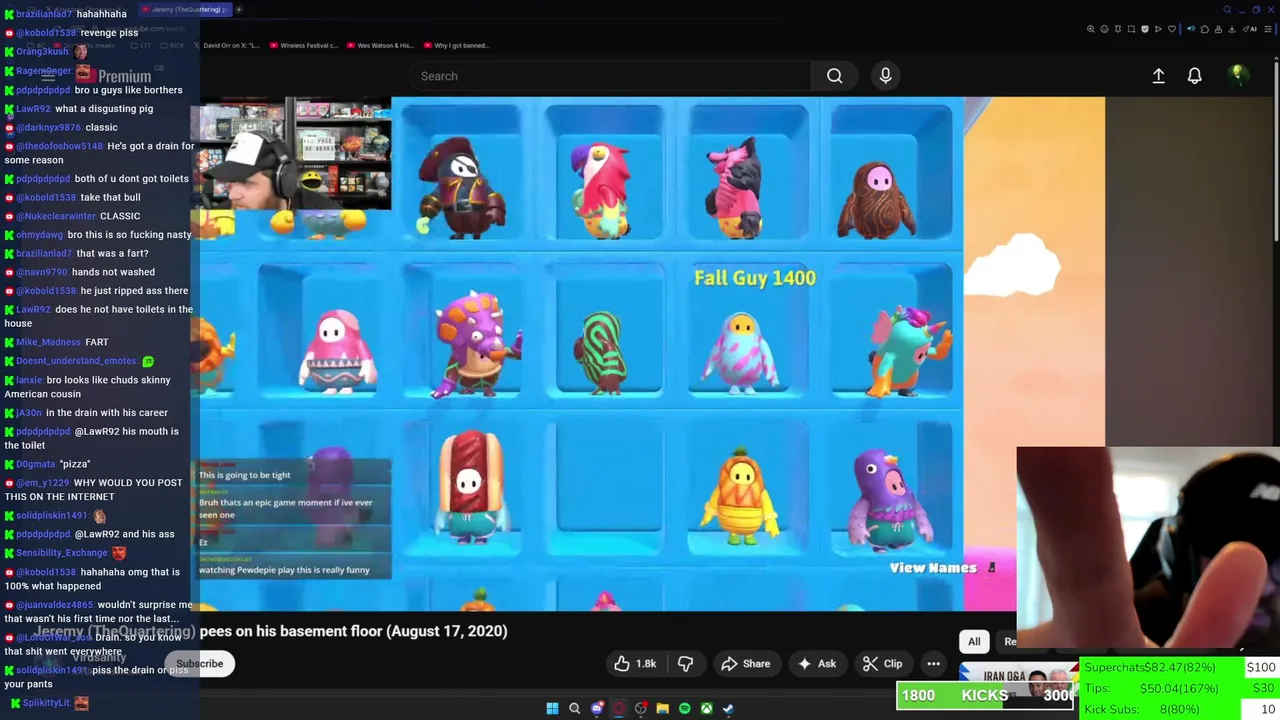1280x720 pixels.
Task: Open the three-dot more actions menu
Action: [933, 663]
